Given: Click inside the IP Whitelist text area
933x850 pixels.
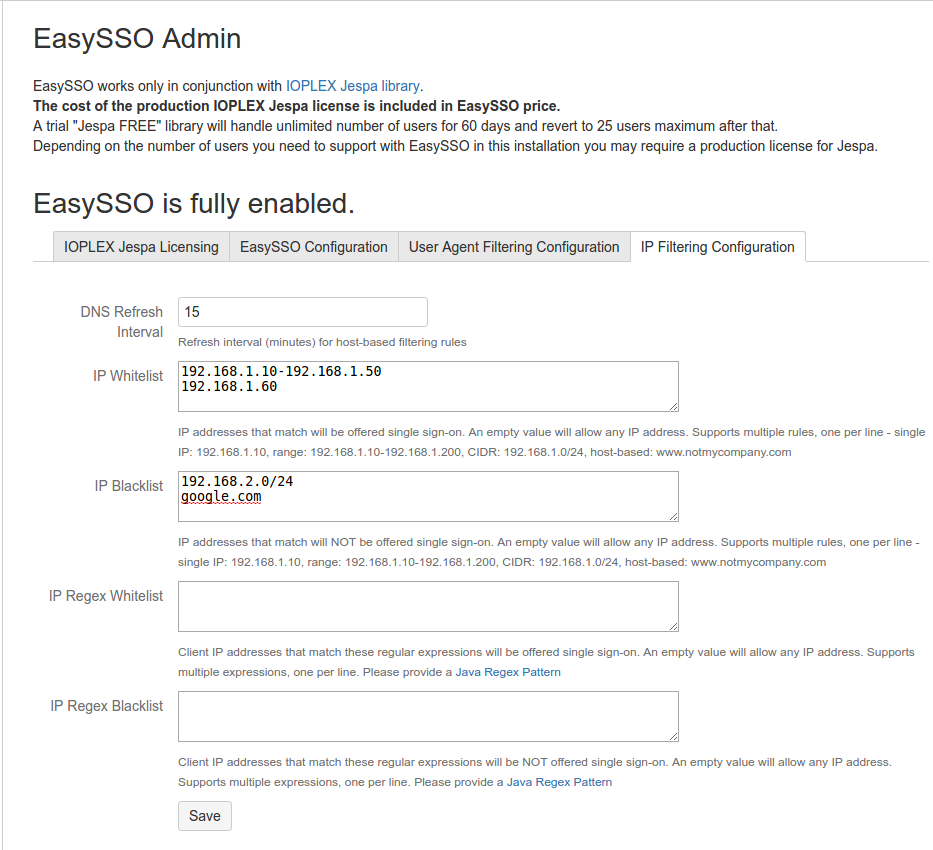Looking at the screenshot, I should click(428, 386).
